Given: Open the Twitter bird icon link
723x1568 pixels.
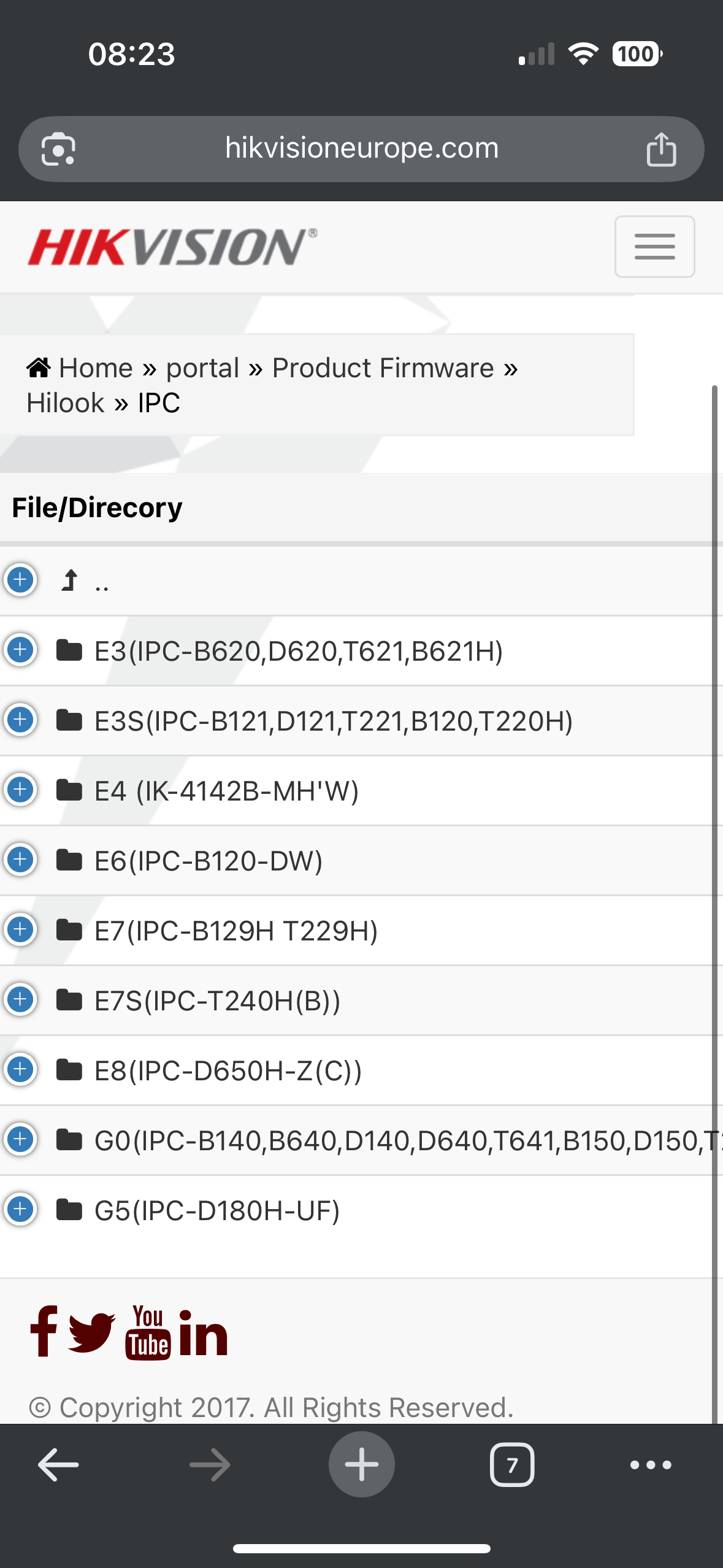Looking at the screenshot, I should click(x=91, y=1332).
